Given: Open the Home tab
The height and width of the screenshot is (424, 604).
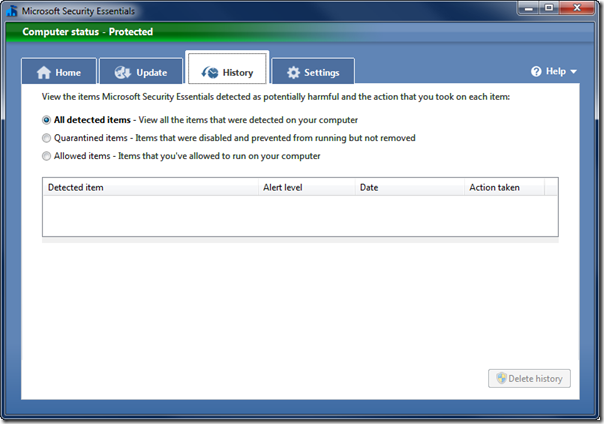Looking at the screenshot, I should pos(59,71).
